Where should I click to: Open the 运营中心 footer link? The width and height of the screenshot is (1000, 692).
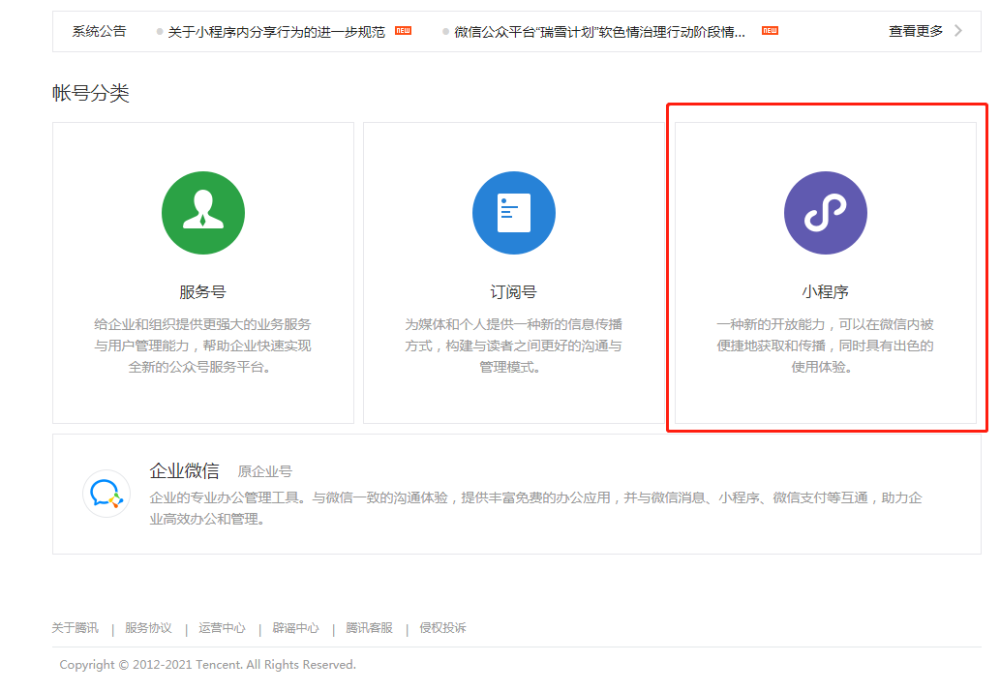coord(222,628)
